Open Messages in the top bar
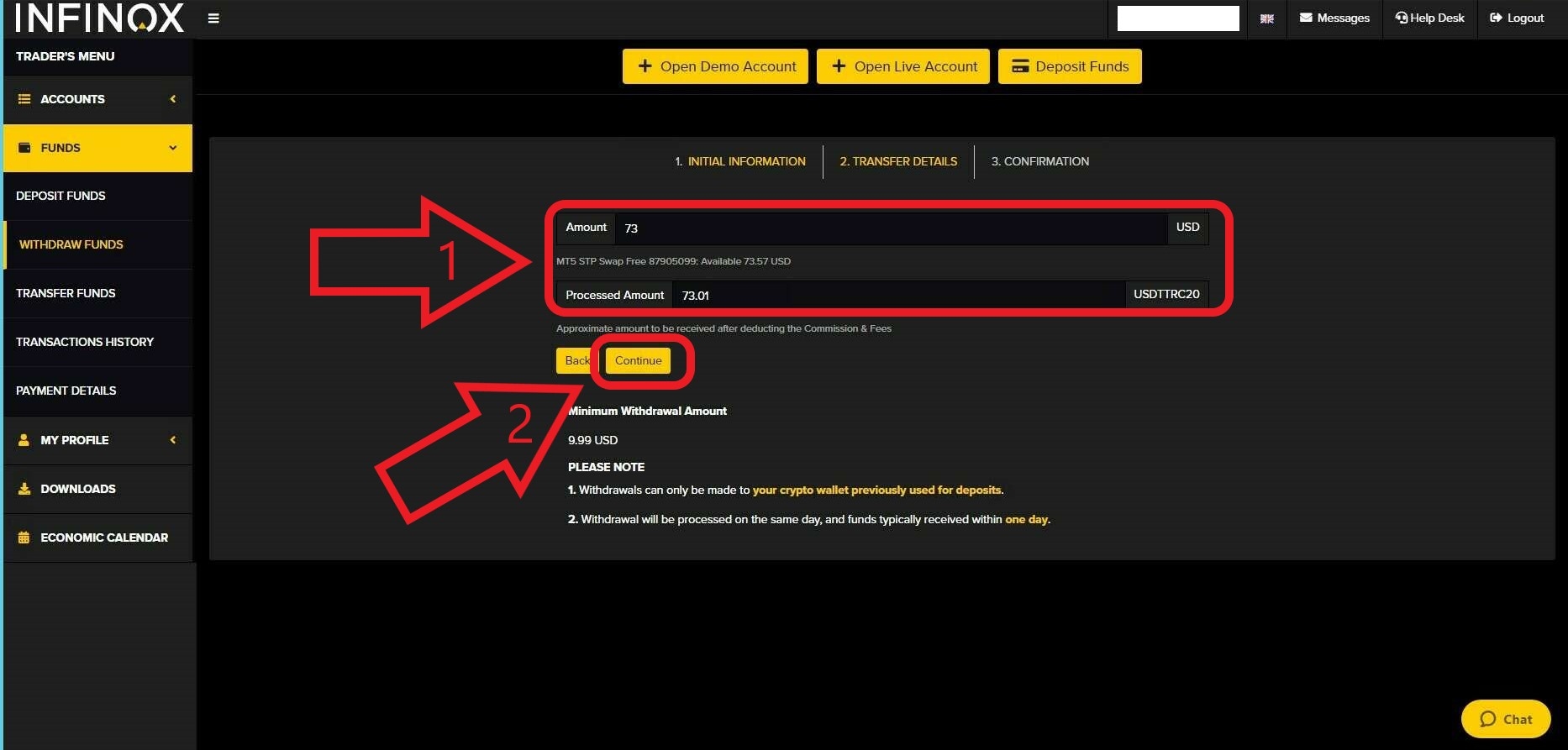Image resolution: width=1568 pixels, height=750 pixels. tap(1334, 18)
